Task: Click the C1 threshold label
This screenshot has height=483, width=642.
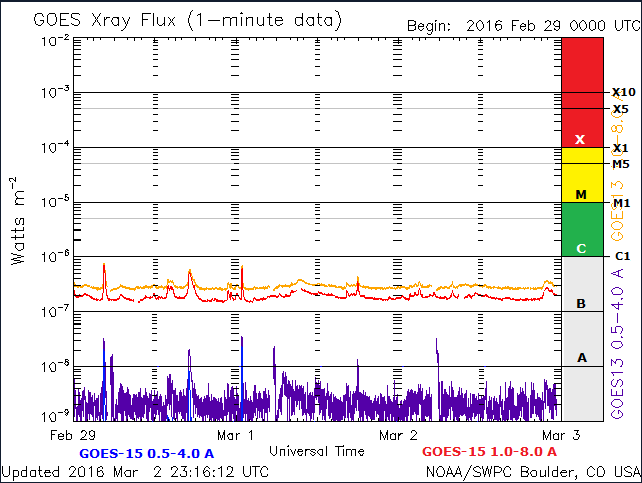Action: (x=621, y=257)
